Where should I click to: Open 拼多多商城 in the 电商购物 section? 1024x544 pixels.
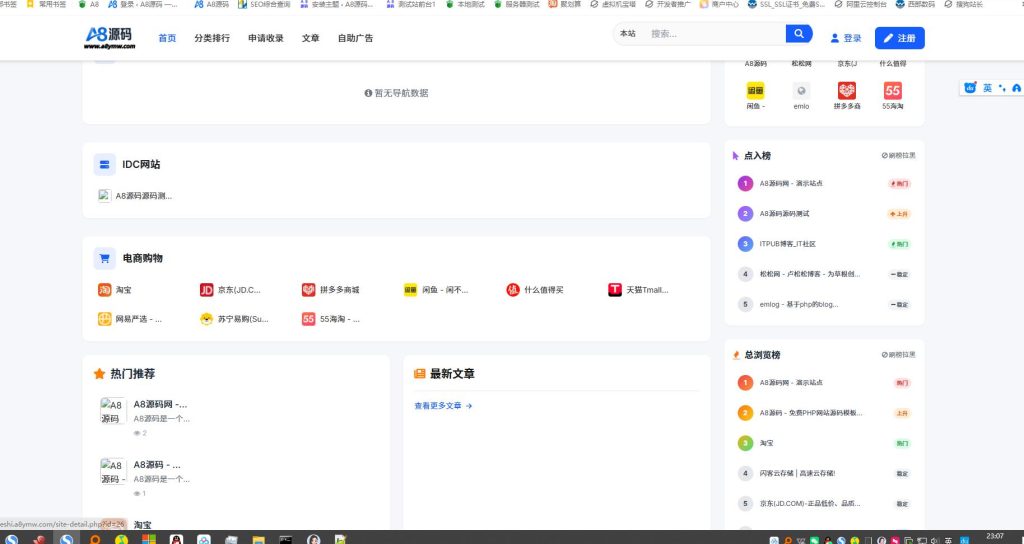point(330,289)
